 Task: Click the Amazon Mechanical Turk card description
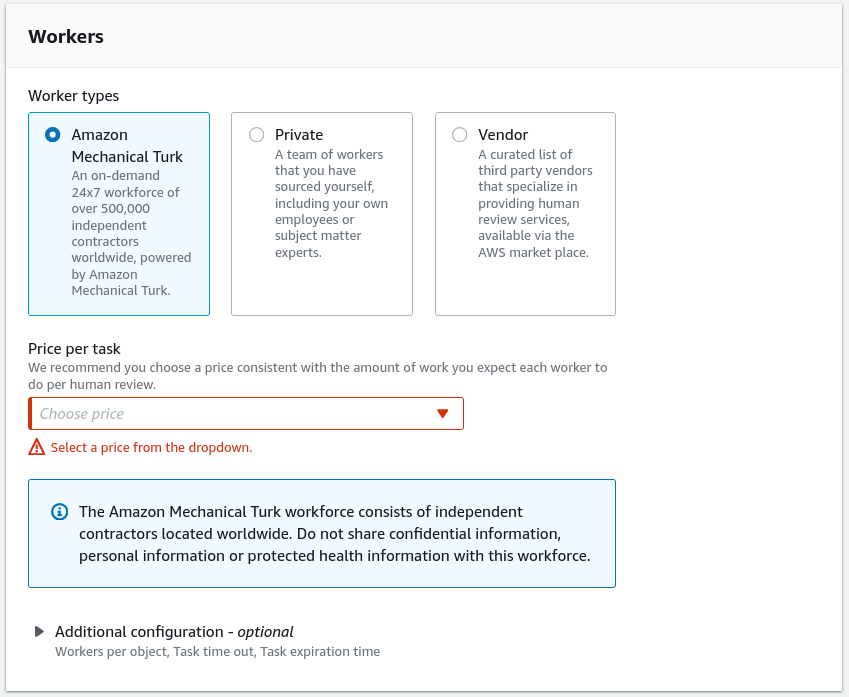(x=131, y=233)
